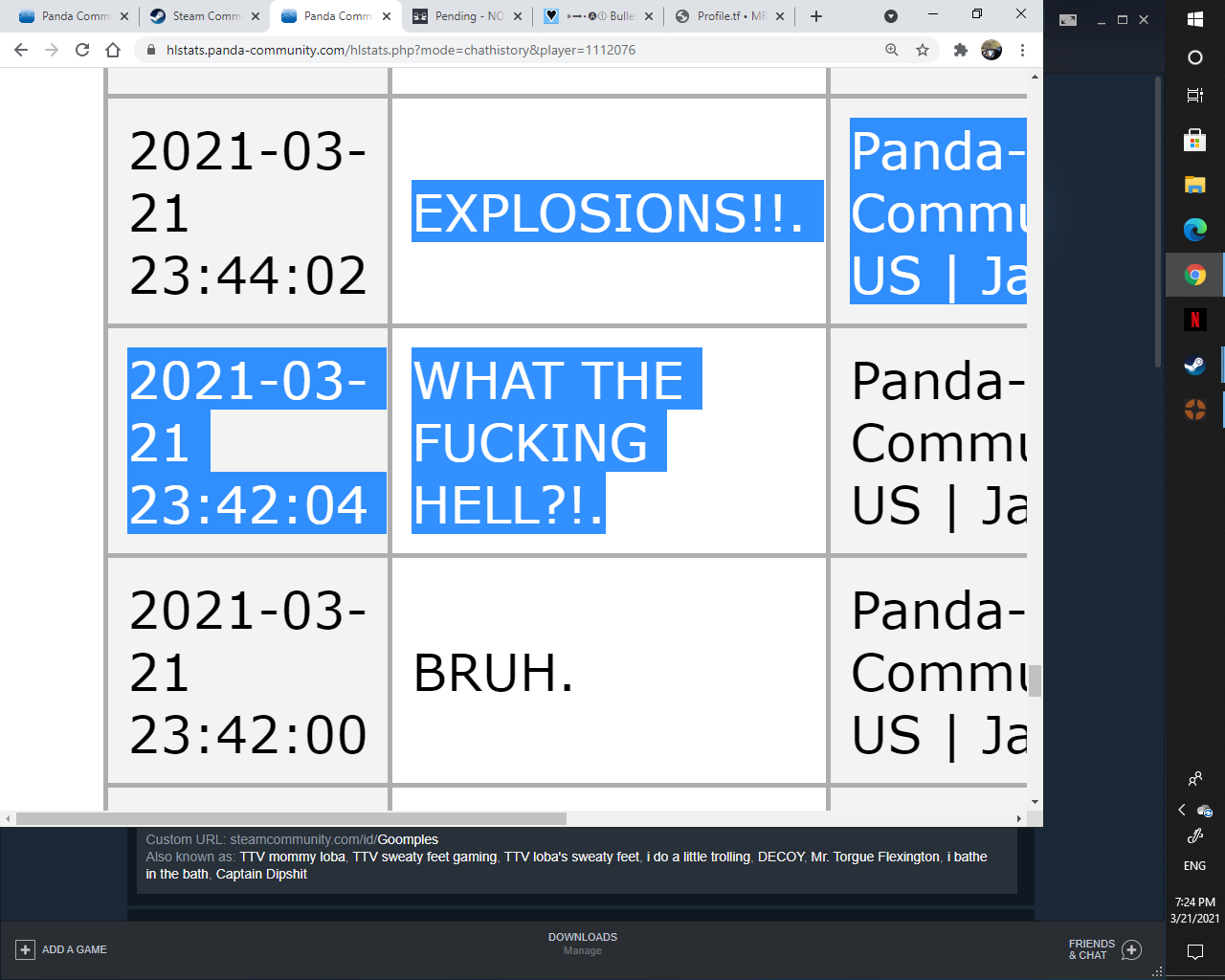Expand the tab search dropdown arrow
The image size is (1225, 980).
point(891,16)
